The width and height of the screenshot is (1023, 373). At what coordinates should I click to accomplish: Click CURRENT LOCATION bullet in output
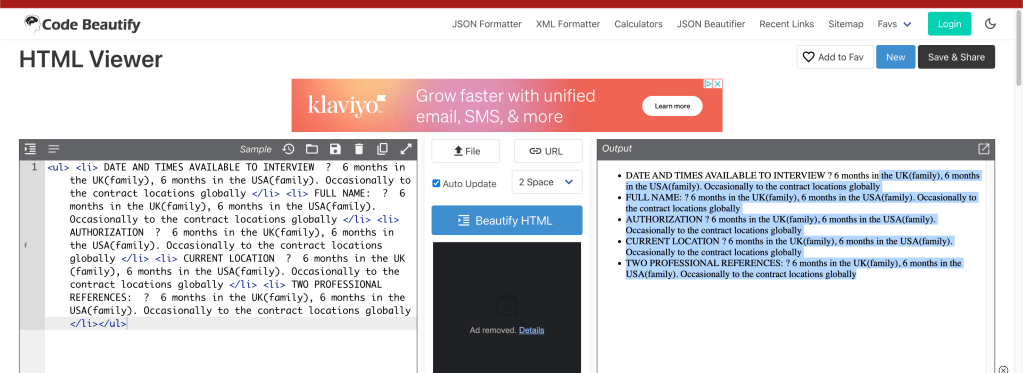(x=789, y=246)
